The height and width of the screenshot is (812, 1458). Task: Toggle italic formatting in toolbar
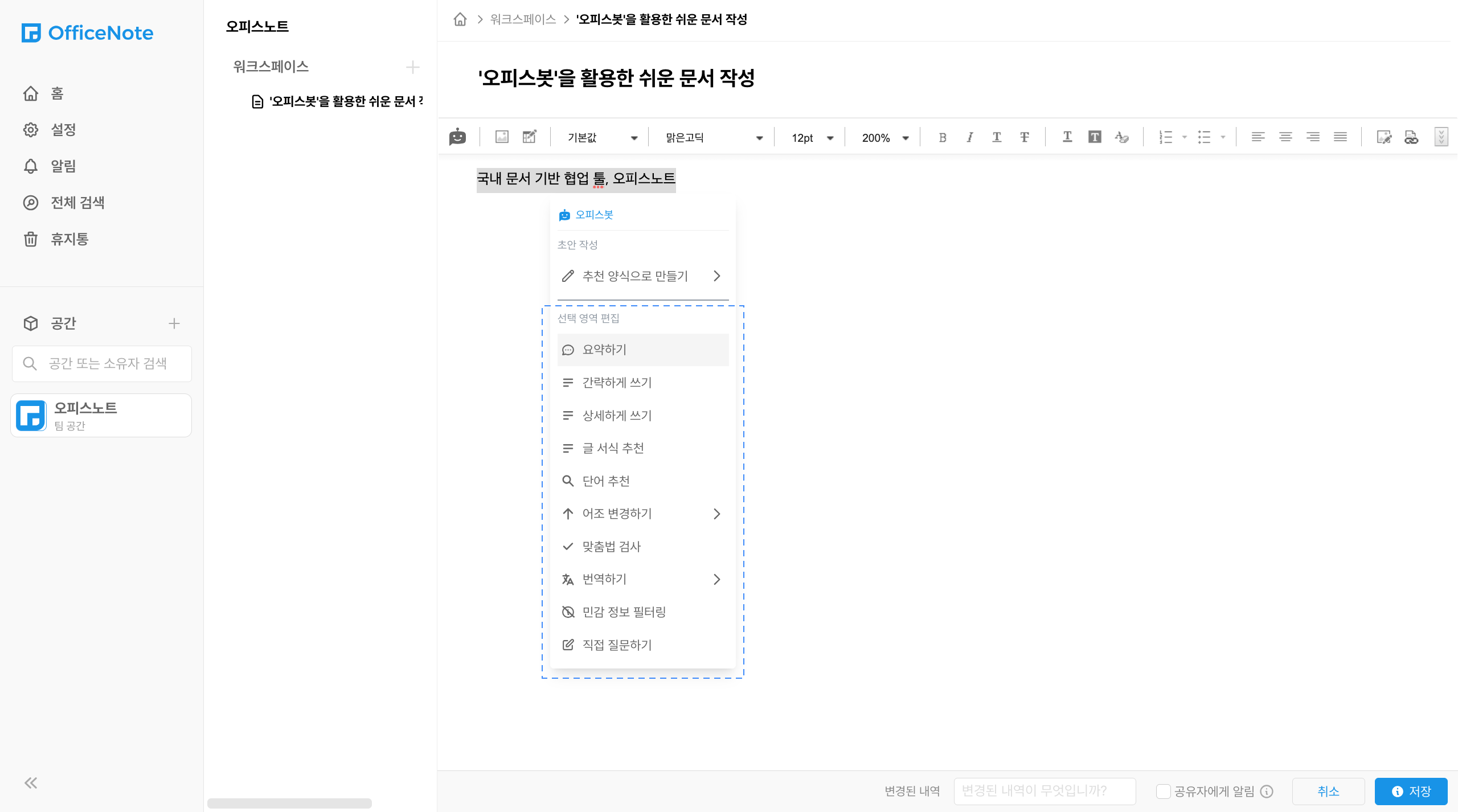tap(969, 137)
